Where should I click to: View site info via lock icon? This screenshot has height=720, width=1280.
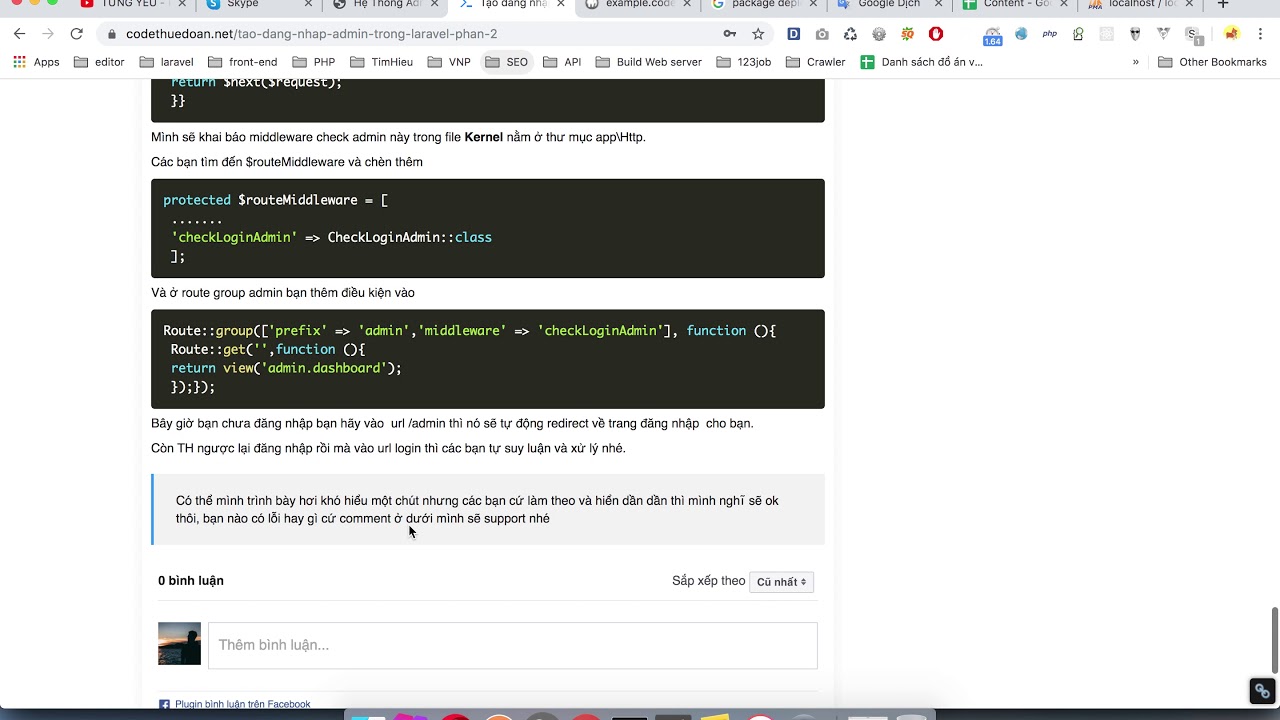coord(111,34)
